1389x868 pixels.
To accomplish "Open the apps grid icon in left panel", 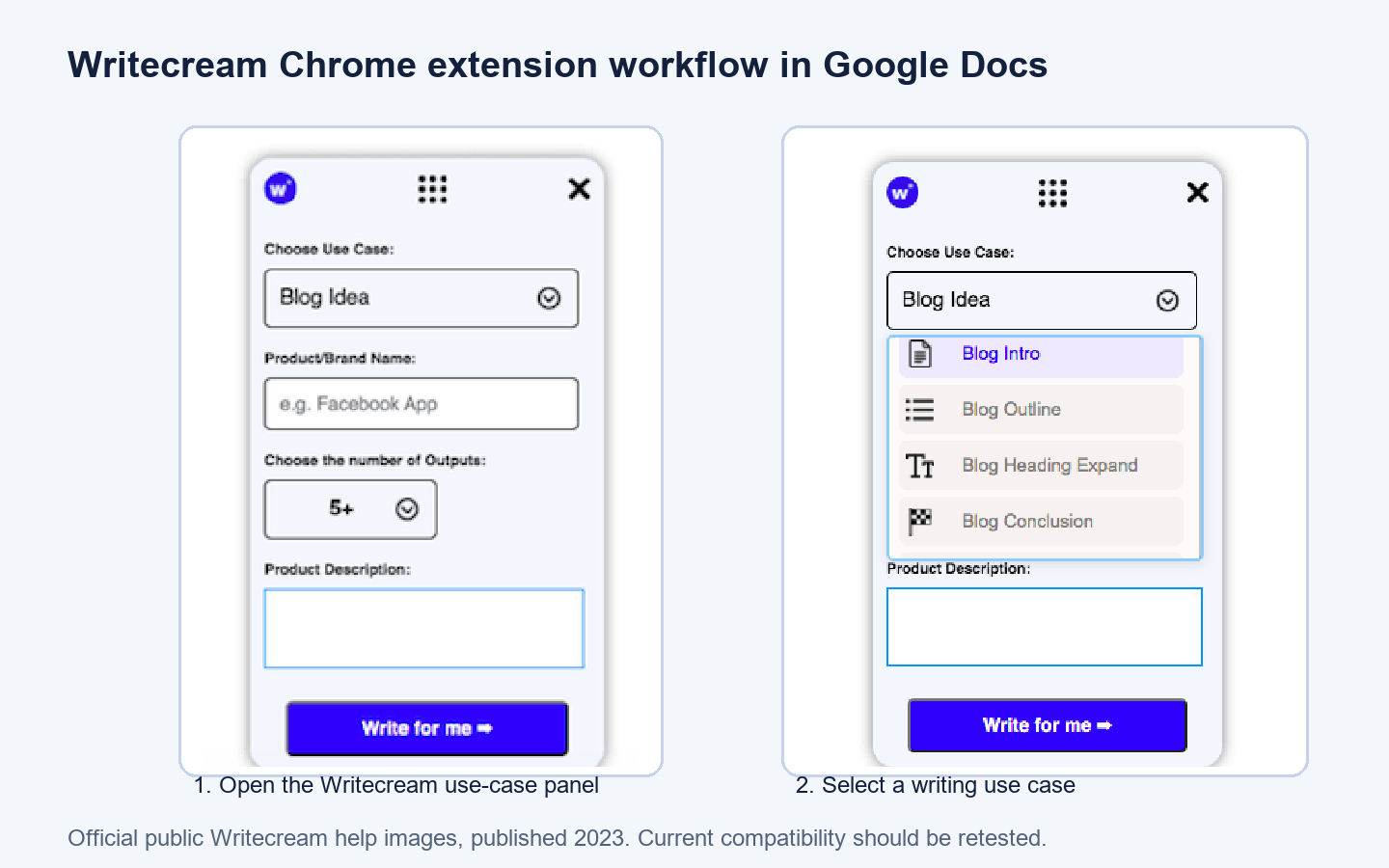I will coord(432,189).
